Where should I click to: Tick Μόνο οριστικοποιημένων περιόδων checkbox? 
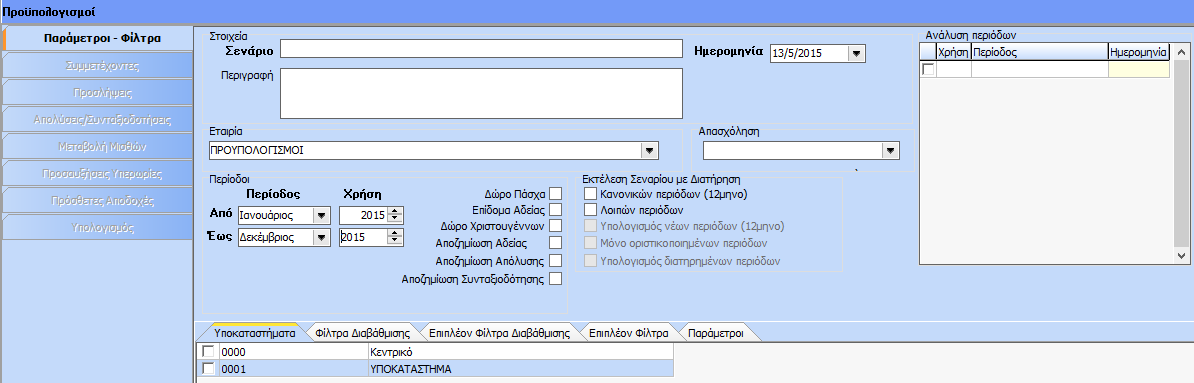pos(590,243)
